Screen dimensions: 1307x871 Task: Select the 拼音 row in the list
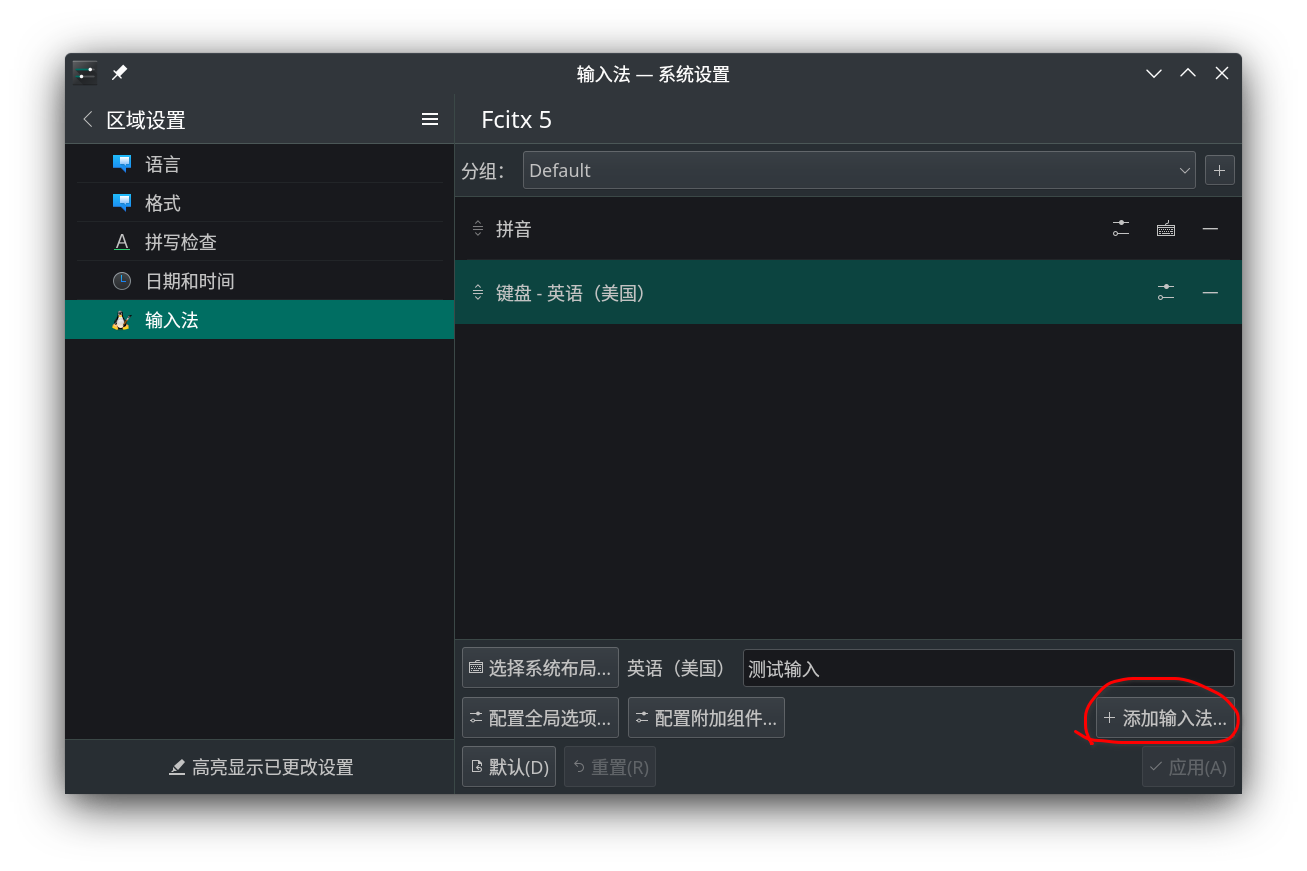[x=848, y=229]
